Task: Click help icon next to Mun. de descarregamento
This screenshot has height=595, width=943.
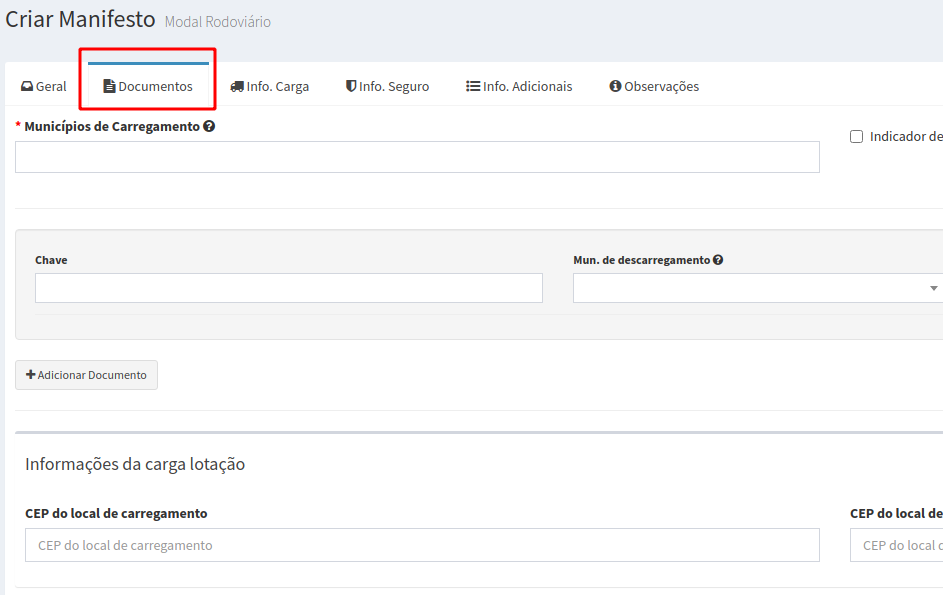Action: (718, 260)
